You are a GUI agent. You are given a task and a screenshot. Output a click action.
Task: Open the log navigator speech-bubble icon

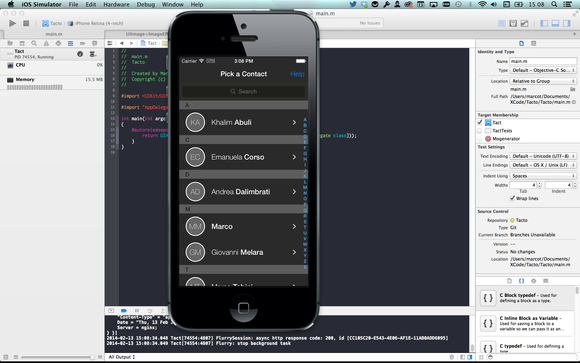pyautogui.click(x=94, y=43)
